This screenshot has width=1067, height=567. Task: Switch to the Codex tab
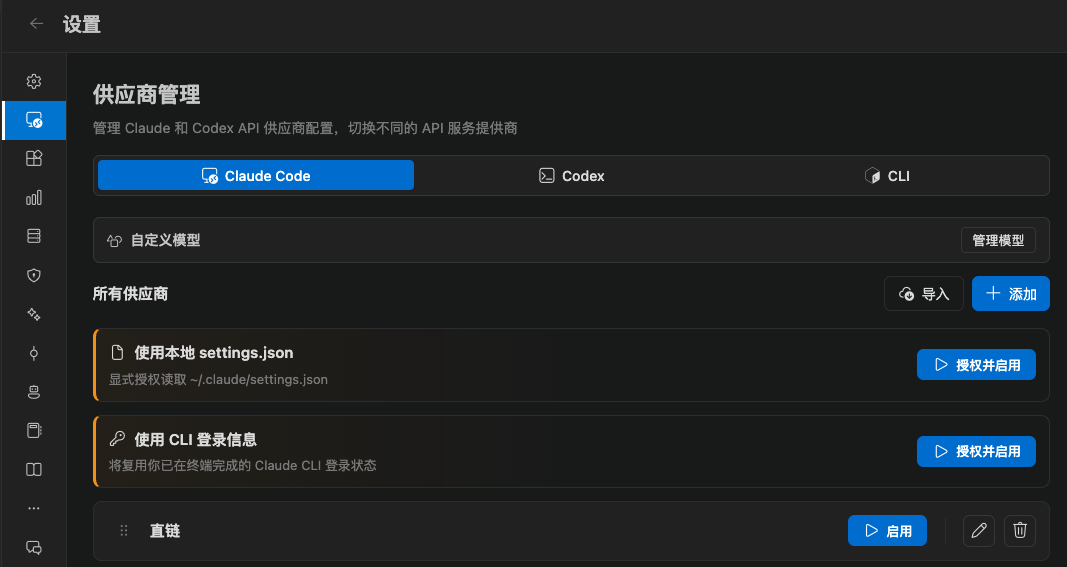tap(572, 176)
